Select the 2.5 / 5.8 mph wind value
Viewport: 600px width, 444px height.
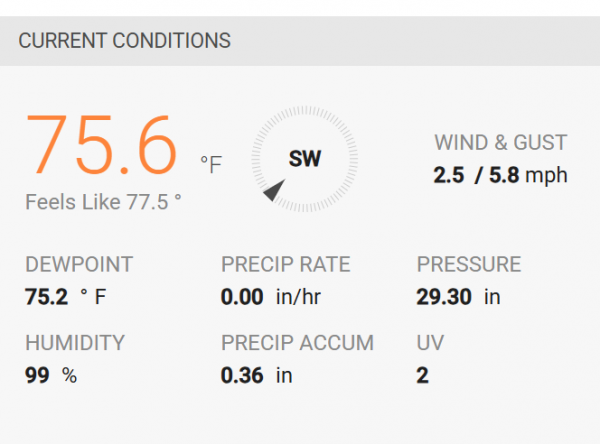coord(500,175)
